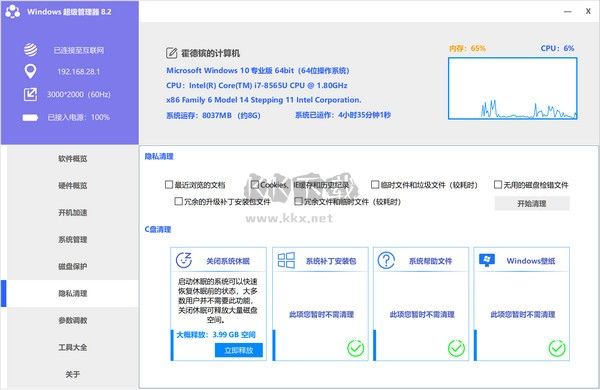The image size is (600, 390).
Task: Open 参数调教 sidebar section
Action: (73, 320)
